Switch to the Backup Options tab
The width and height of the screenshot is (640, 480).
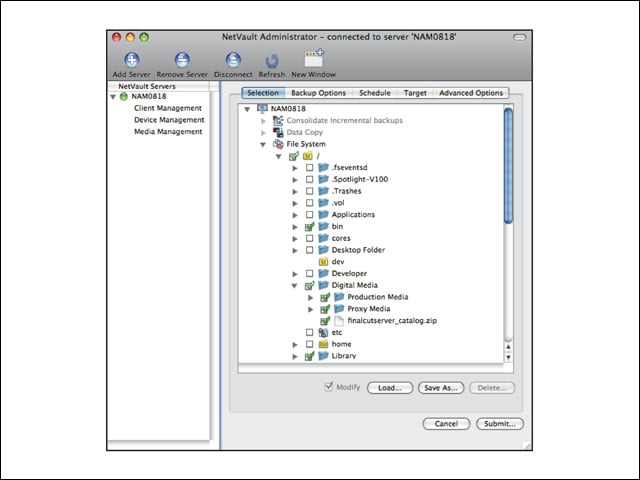318,93
